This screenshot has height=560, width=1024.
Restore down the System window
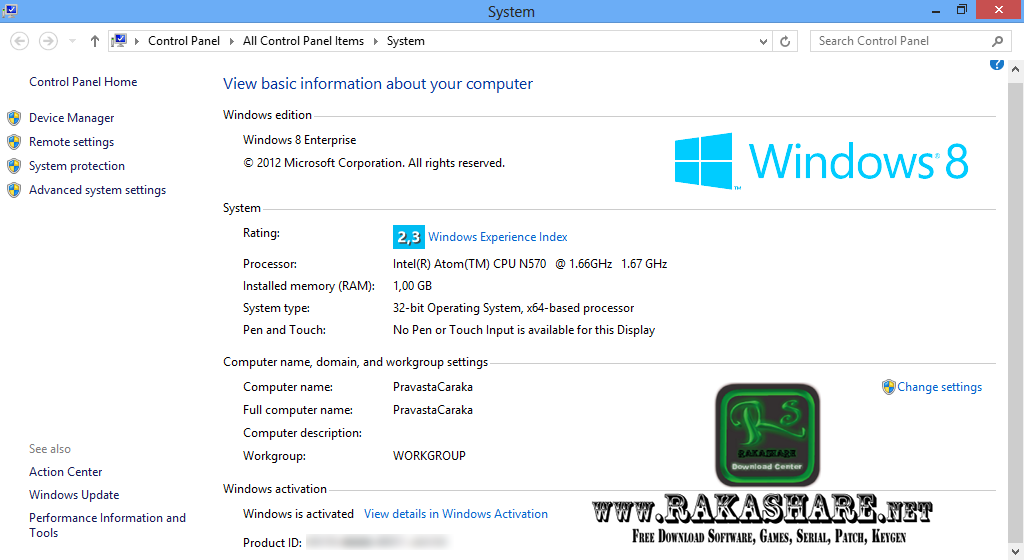962,10
